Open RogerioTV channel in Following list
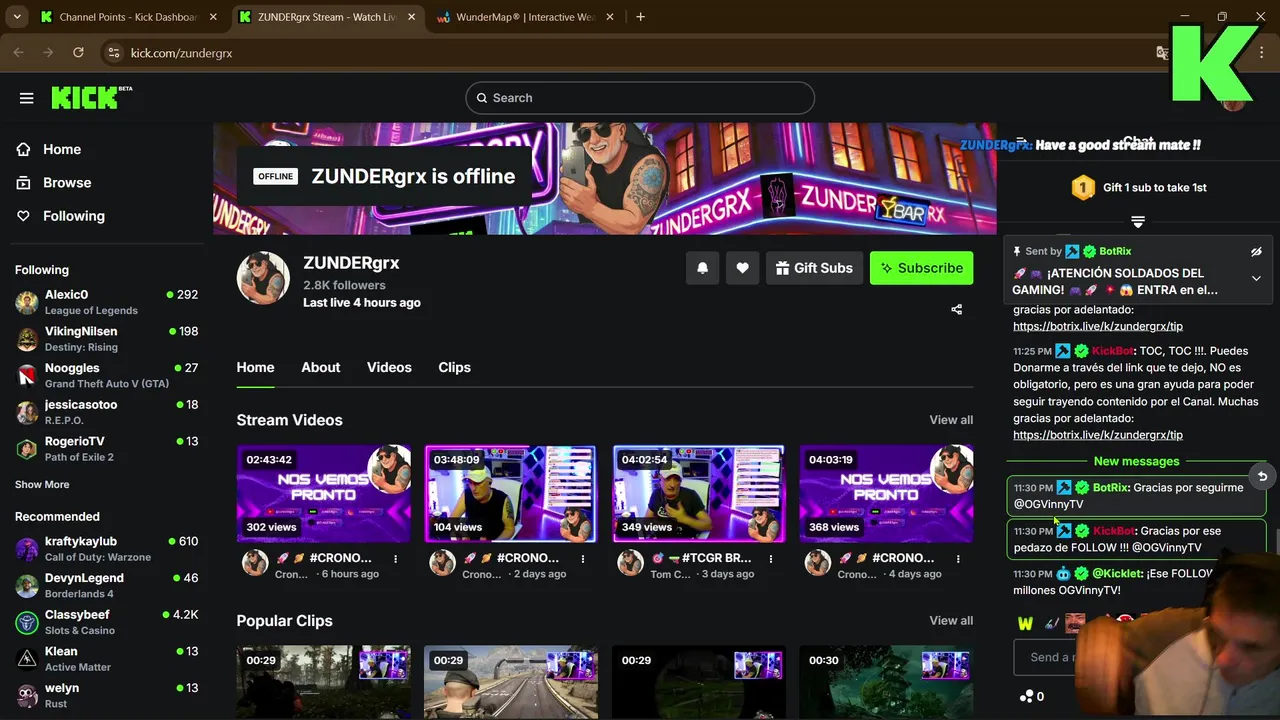The width and height of the screenshot is (1280, 720). point(106,448)
